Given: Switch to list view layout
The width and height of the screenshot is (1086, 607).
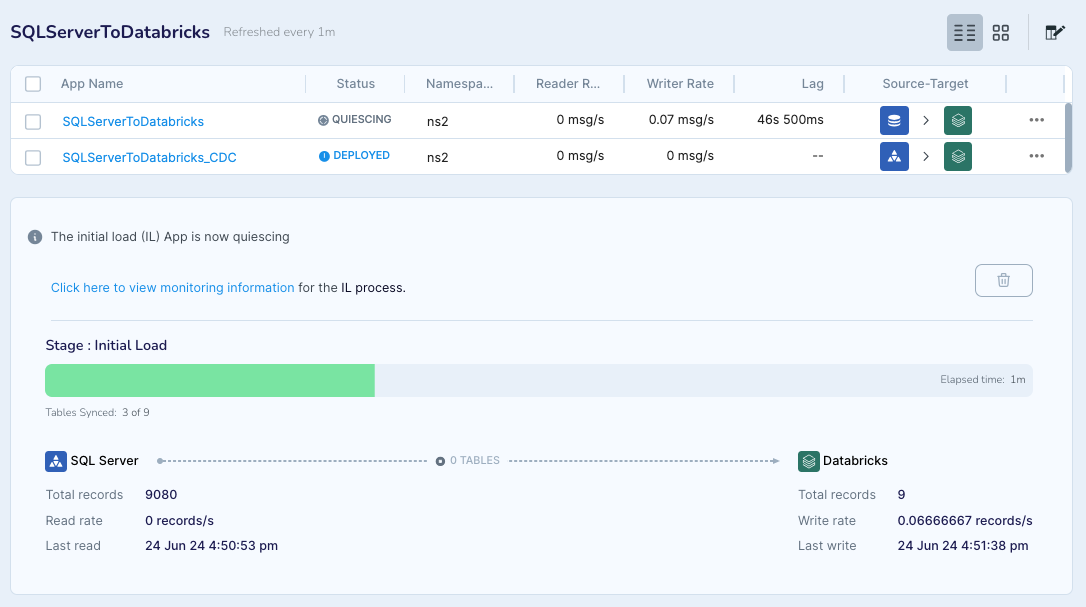Looking at the screenshot, I should click(965, 33).
